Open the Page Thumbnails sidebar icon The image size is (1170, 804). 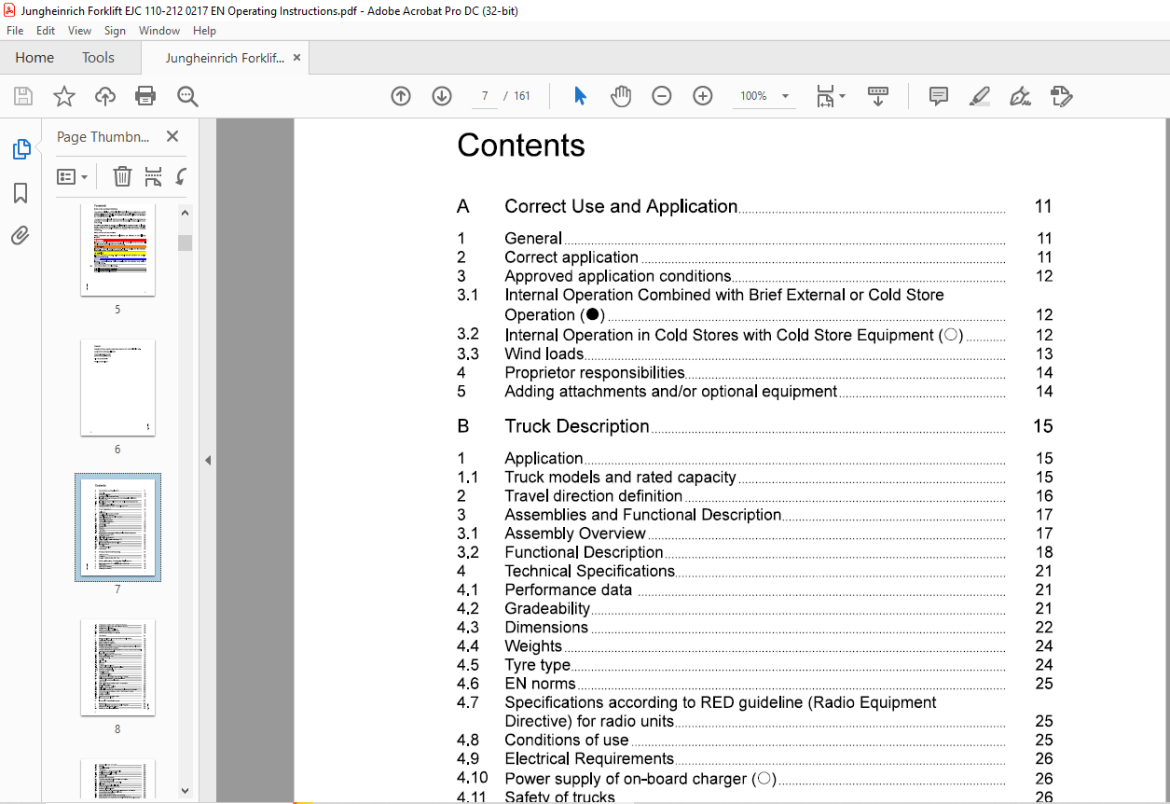(21, 149)
